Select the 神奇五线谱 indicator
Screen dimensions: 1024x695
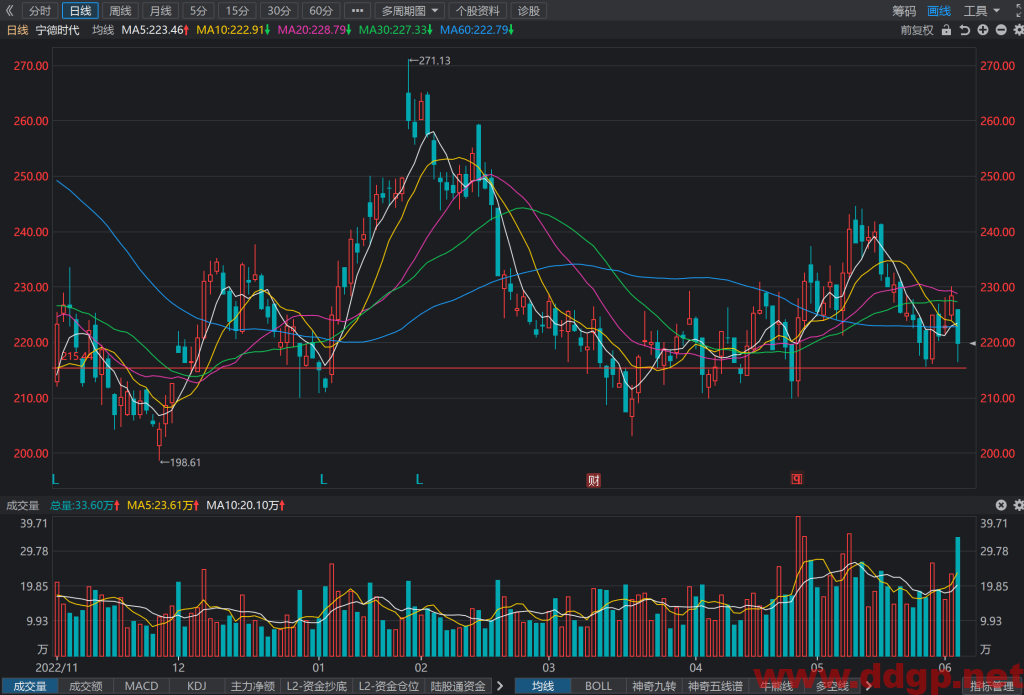(x=715, y=686)
